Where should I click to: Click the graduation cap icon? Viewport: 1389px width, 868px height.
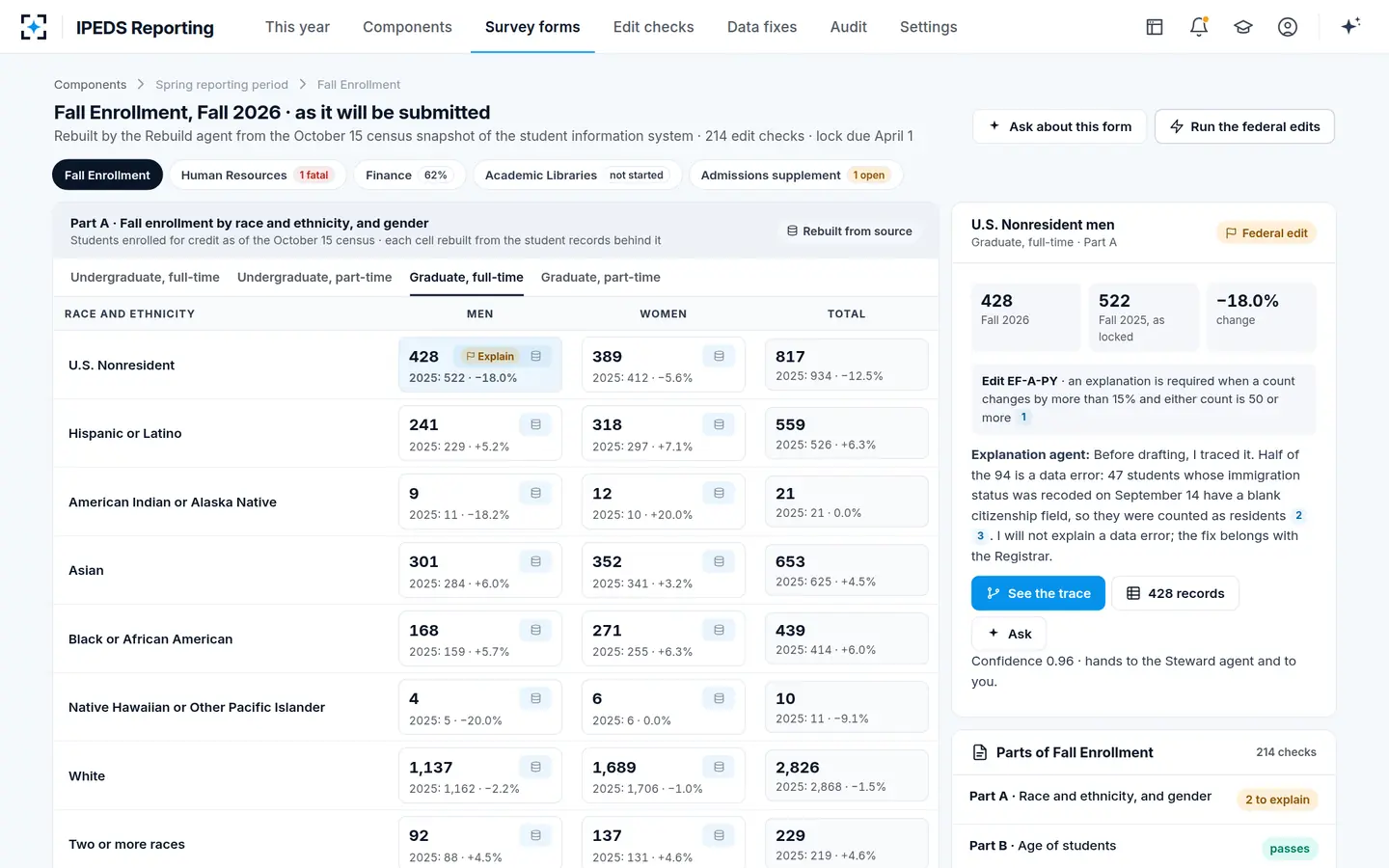pos(1243,27)
